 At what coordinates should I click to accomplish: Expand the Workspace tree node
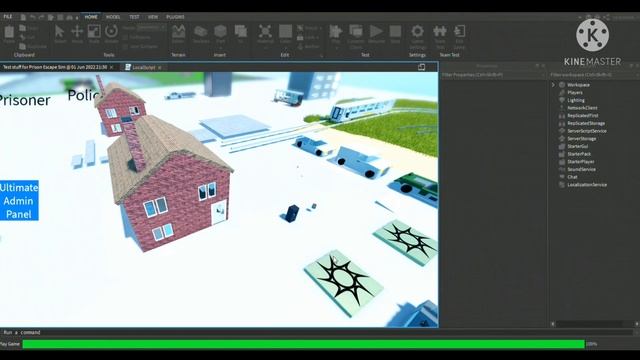553,85
